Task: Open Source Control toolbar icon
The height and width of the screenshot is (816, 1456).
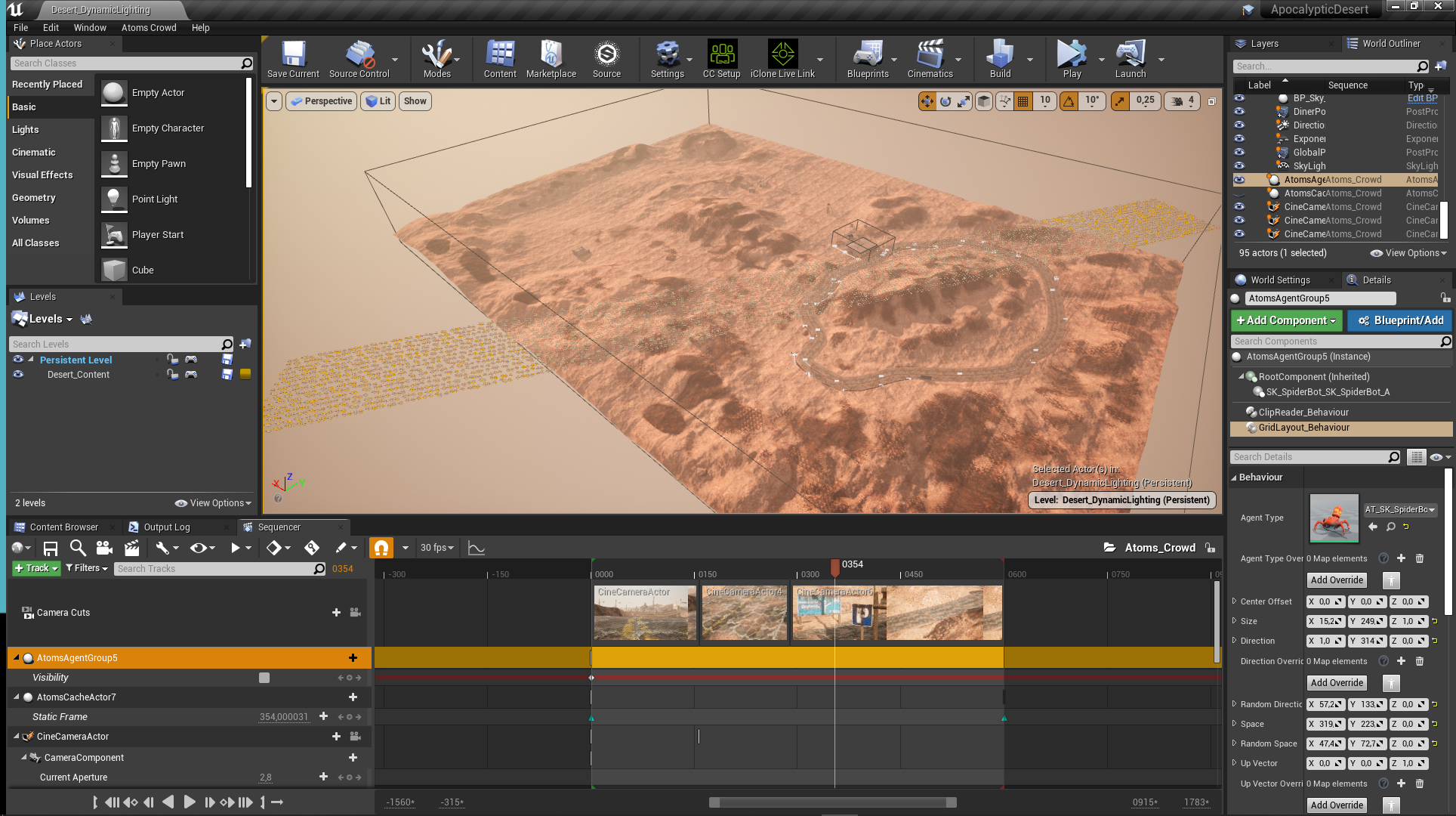Action: 359,59
